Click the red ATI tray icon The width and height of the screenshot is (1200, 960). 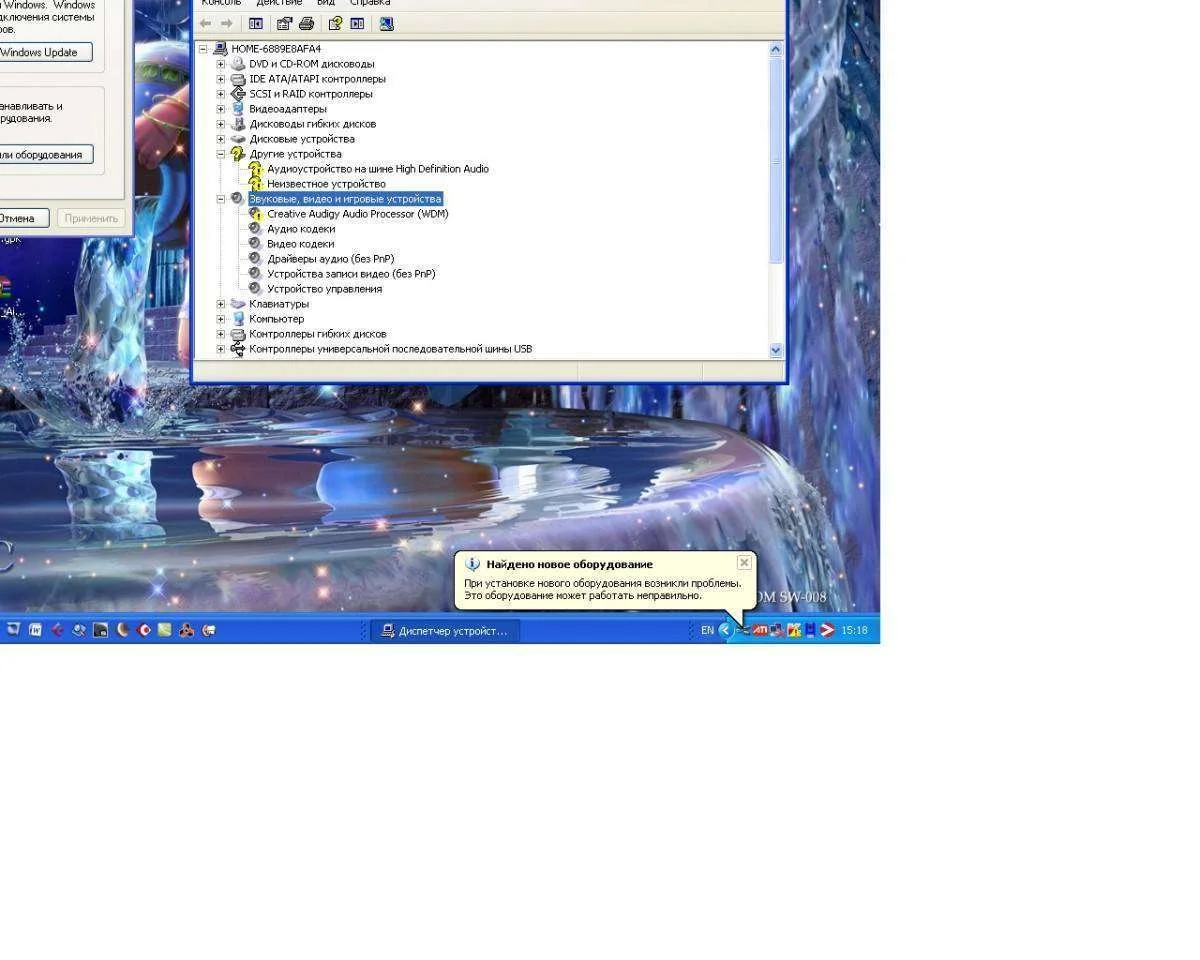click(x=760, y=630)
